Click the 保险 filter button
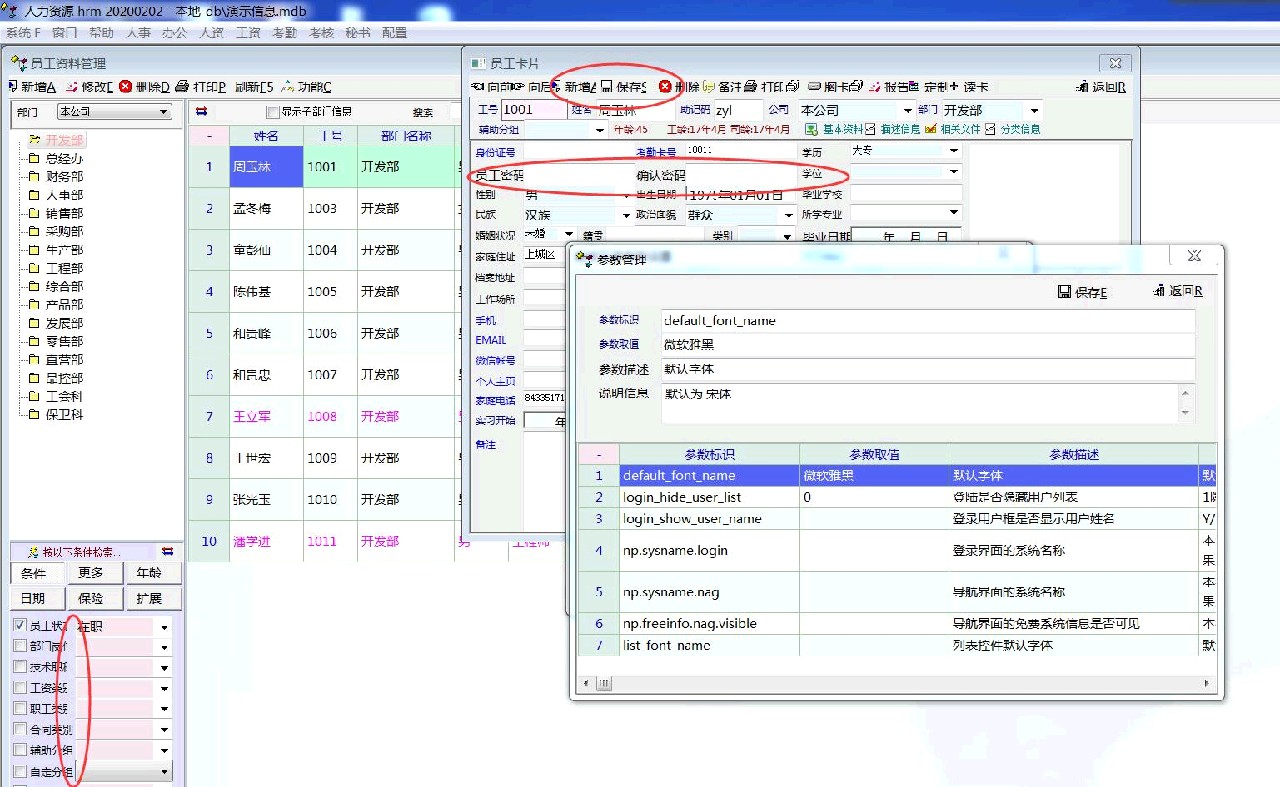The height and width of the screenshot is (787, 1280). pos(90,599)
